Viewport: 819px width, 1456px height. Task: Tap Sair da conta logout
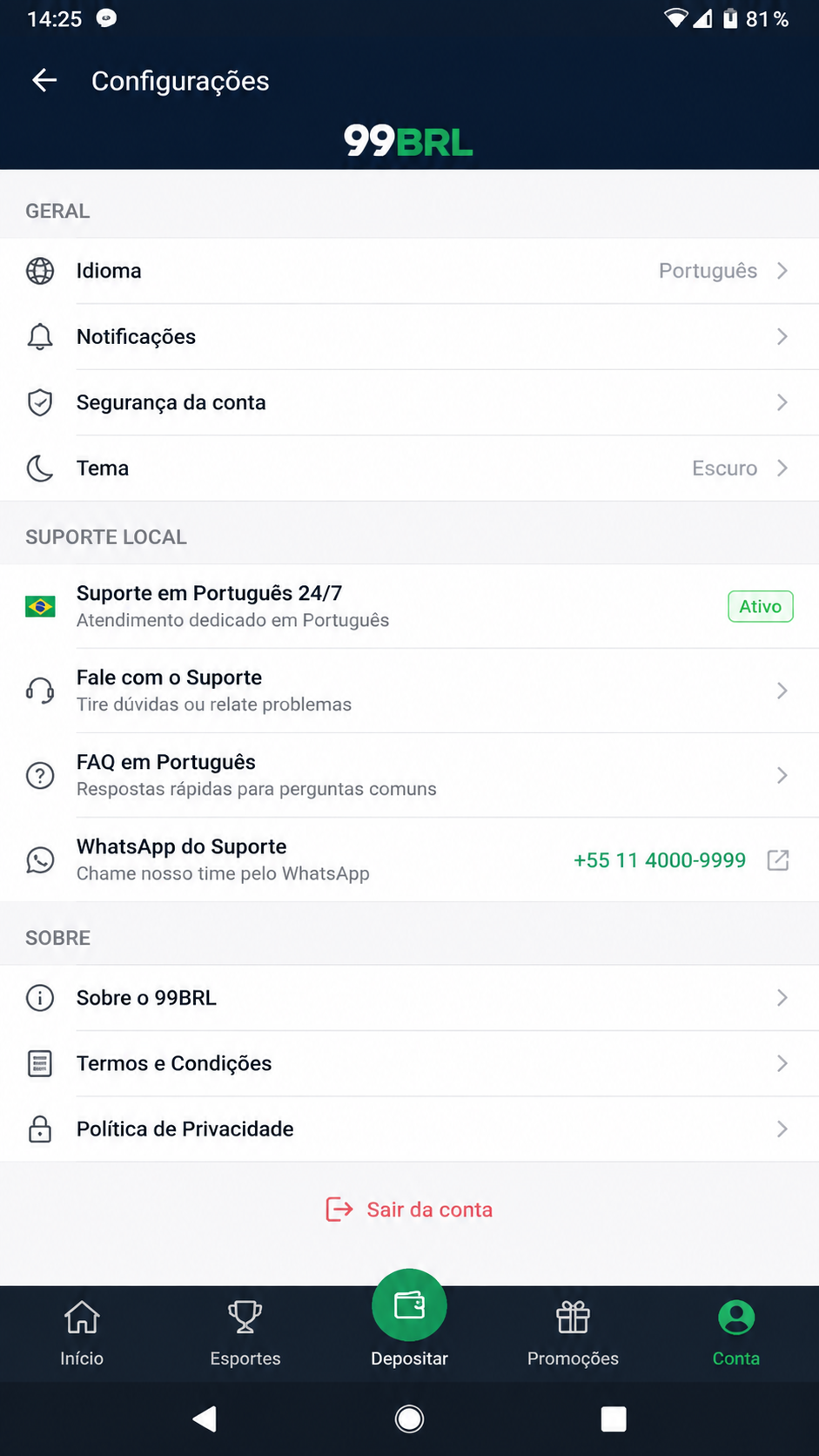409,1210
